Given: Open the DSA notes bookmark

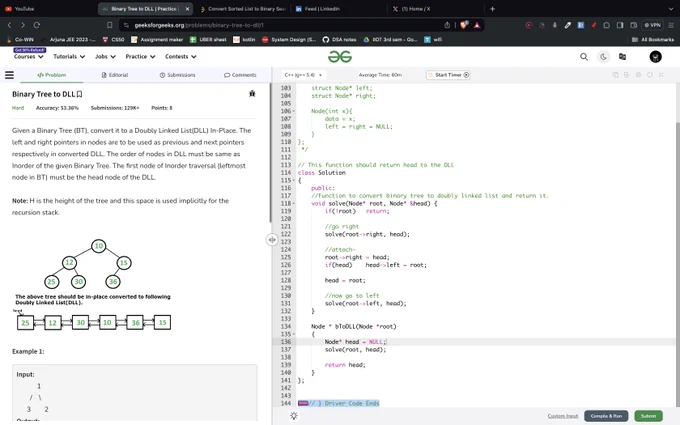Looking at the screenshot, I should pyautogui.click(x=339, y=39).
